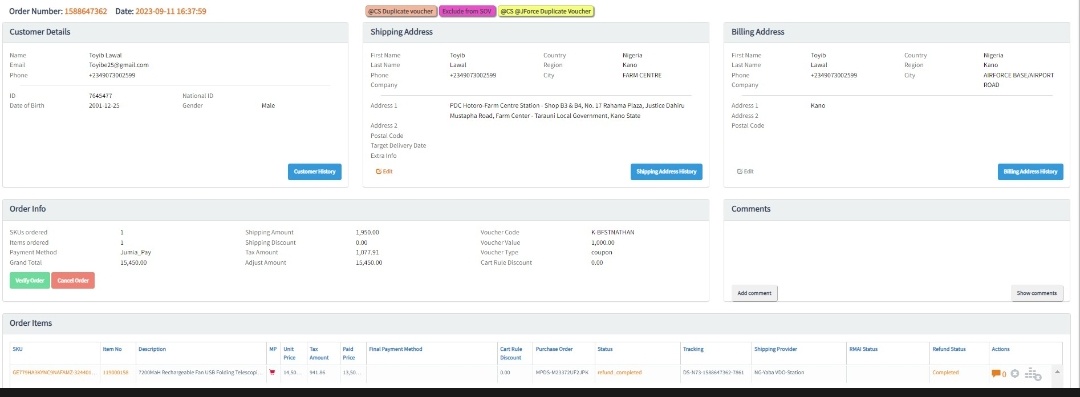Click the refund_completed status link
This screenshot has height=397, width=1080.
coord(619,372)
